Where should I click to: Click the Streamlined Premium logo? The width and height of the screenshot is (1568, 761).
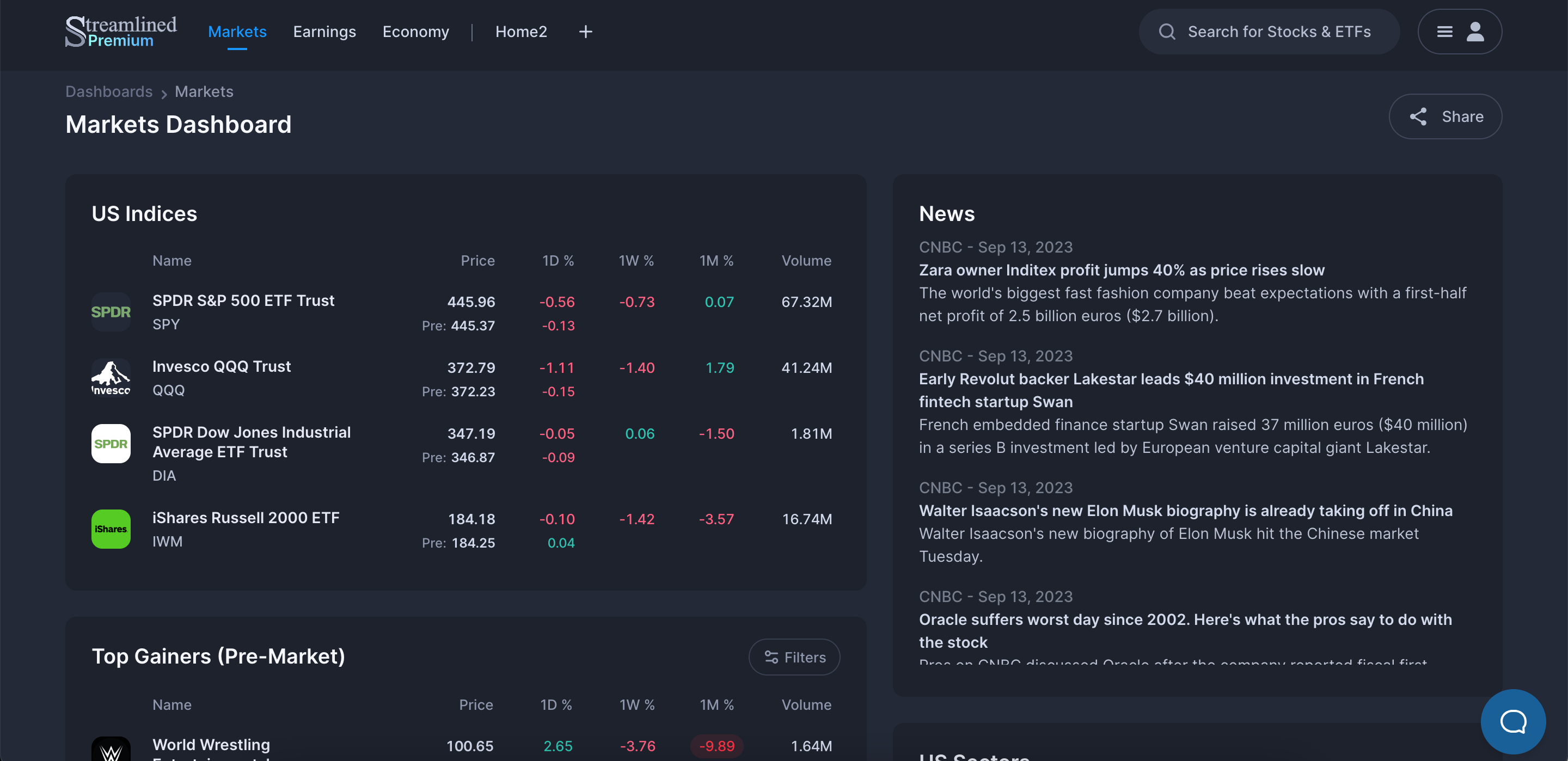120,32
